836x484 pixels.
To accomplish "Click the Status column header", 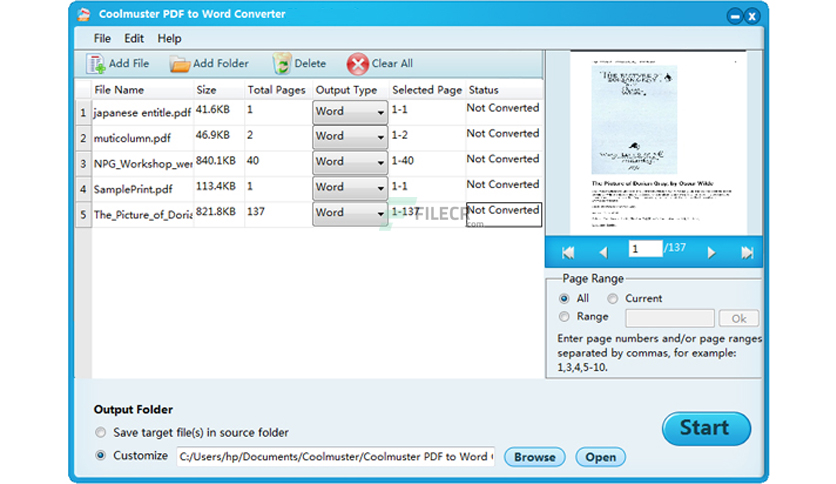I will coord(484,90).
